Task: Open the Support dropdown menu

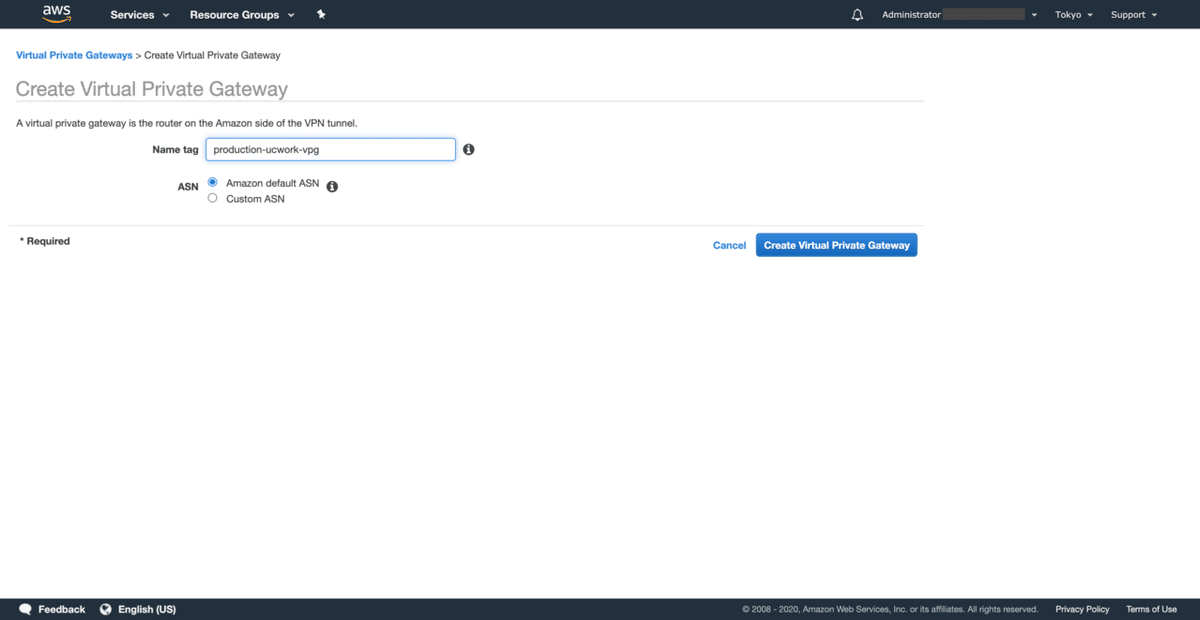Action: 1133,15
